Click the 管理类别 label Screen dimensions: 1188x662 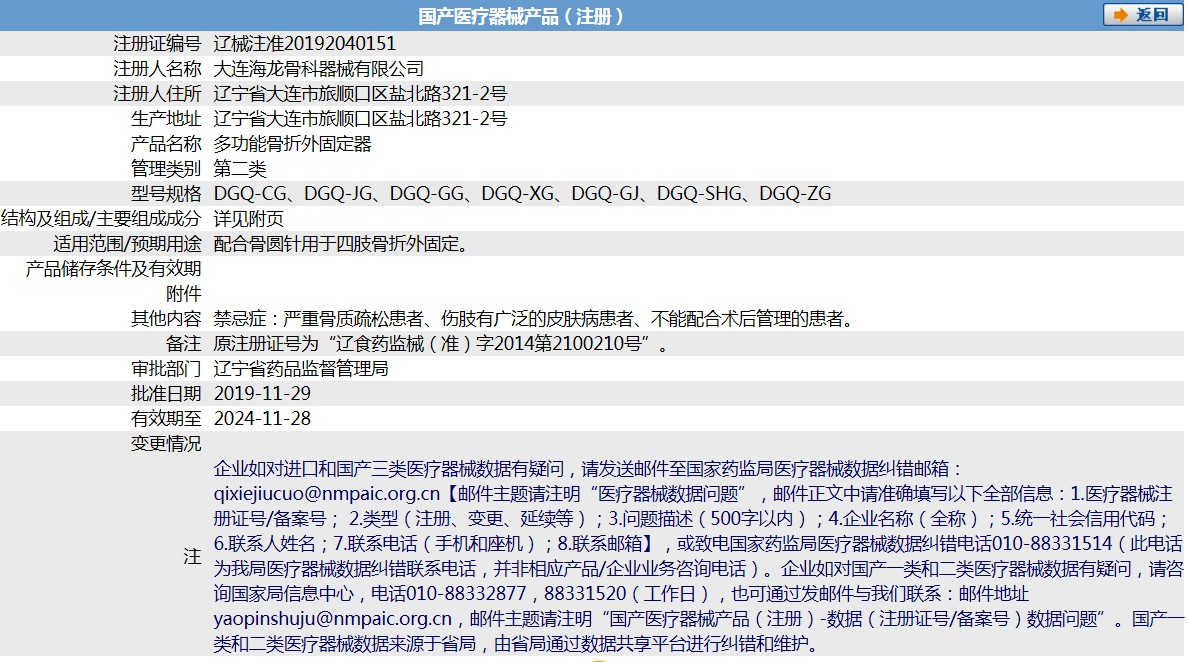point(166,169)
